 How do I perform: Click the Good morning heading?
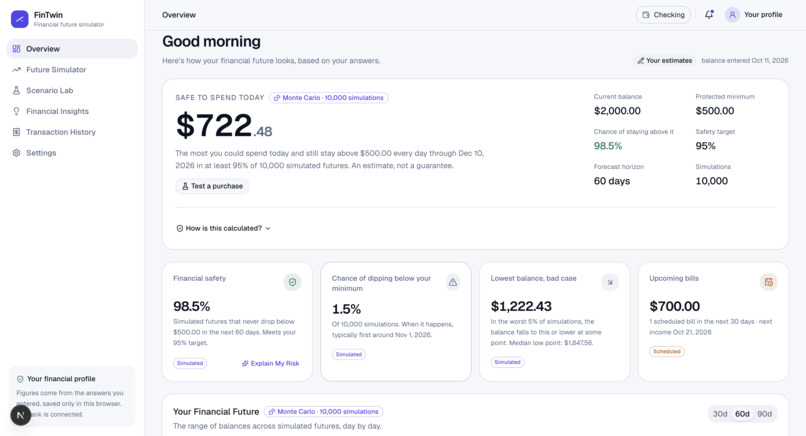(211, 41)
